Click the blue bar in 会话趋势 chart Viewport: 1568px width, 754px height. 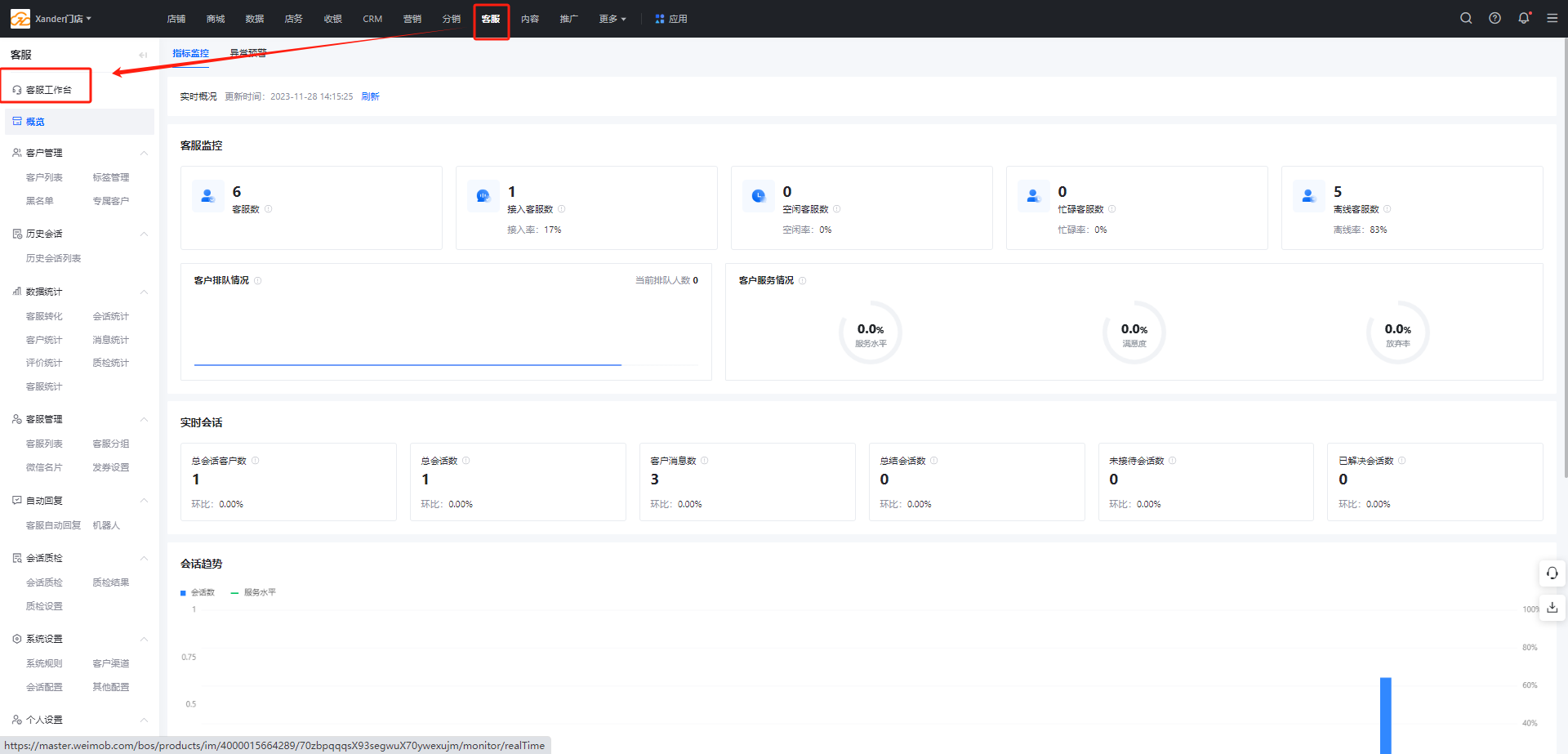[1386, 716]
